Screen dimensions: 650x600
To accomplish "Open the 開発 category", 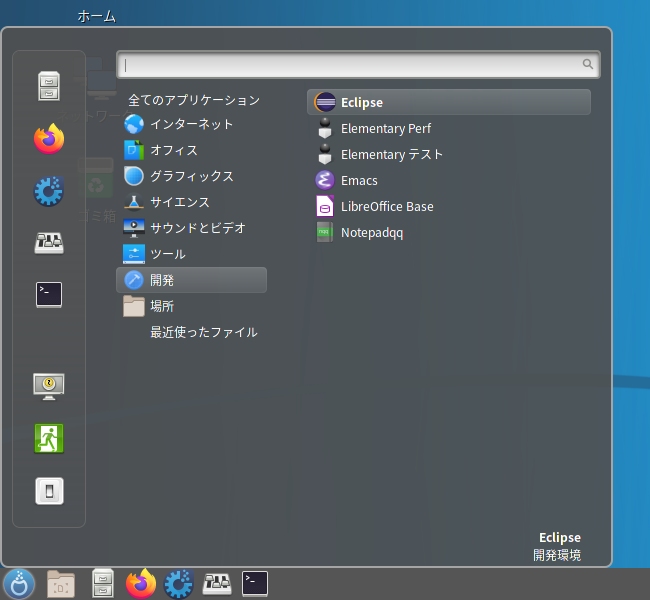I will [x=192, y=280].
